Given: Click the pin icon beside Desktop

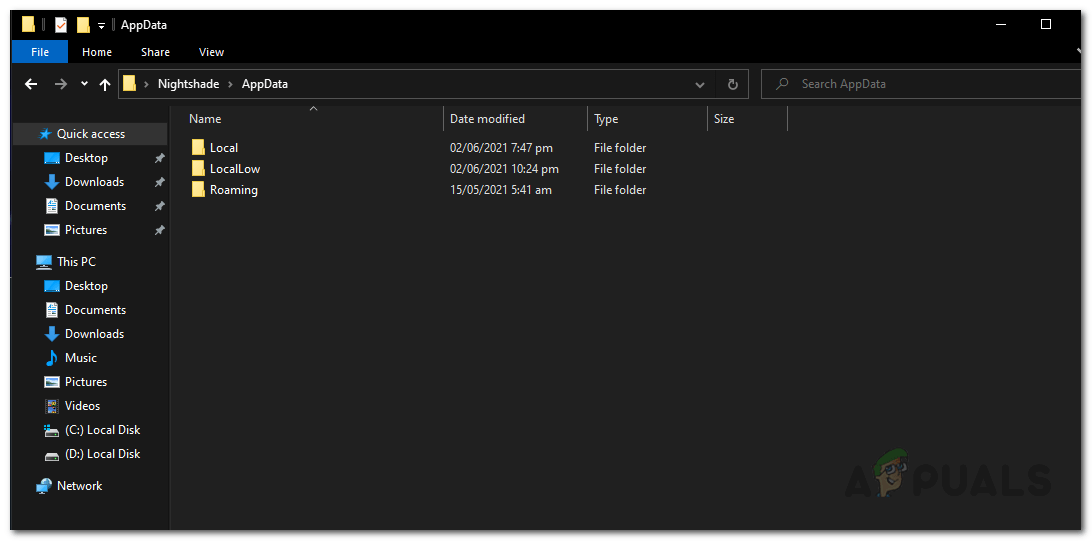Looking at the screenshot, I should 159,159.
